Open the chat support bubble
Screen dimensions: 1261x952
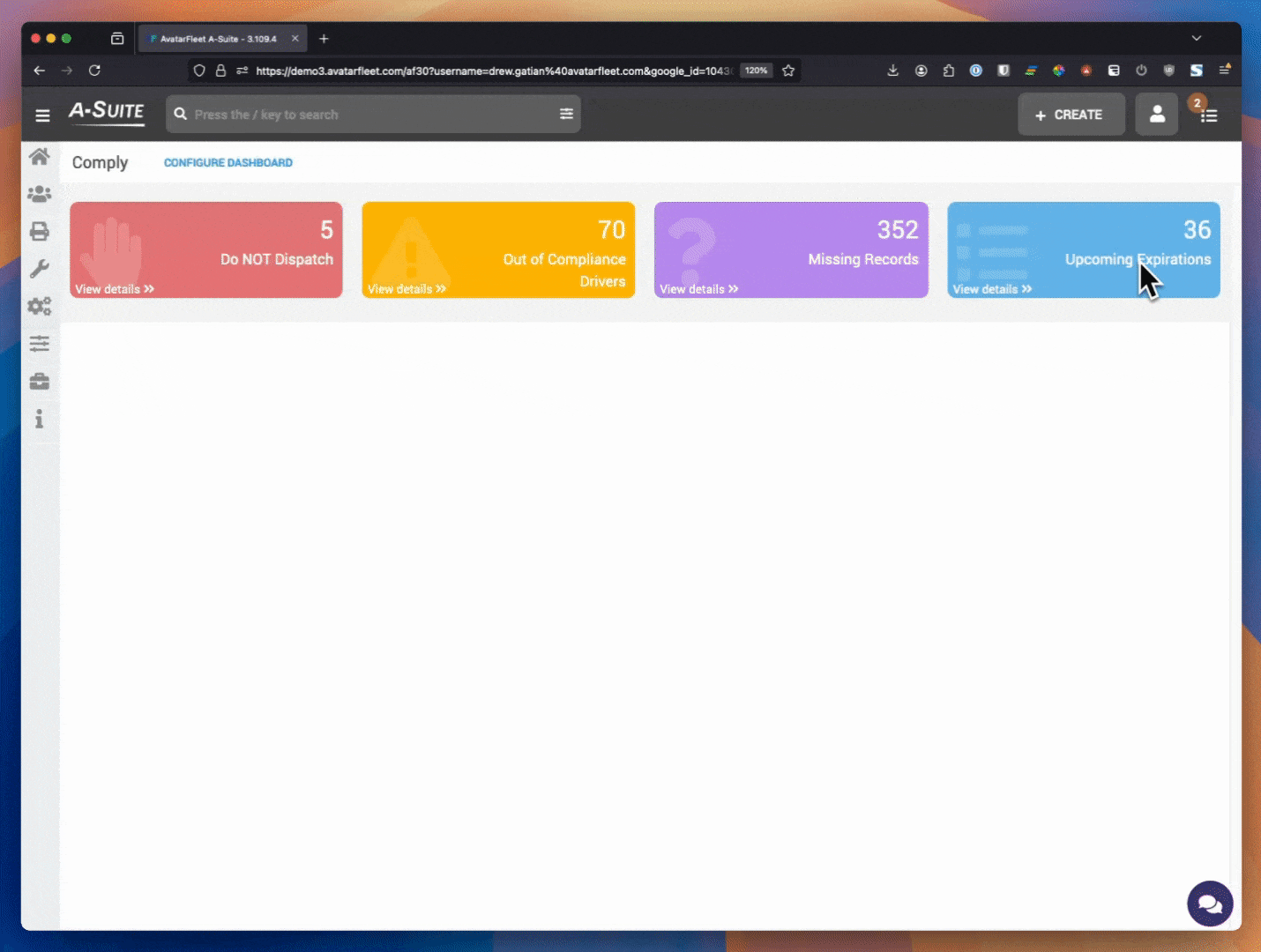[1209, 904]
